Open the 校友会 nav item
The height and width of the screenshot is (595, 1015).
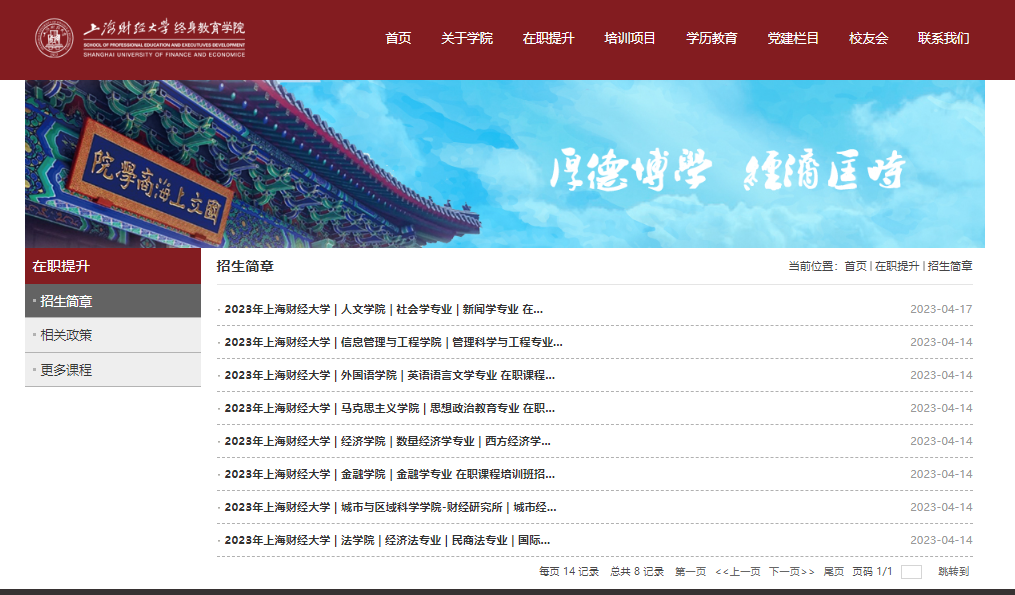pyautogui.click(x=868, y=38)
